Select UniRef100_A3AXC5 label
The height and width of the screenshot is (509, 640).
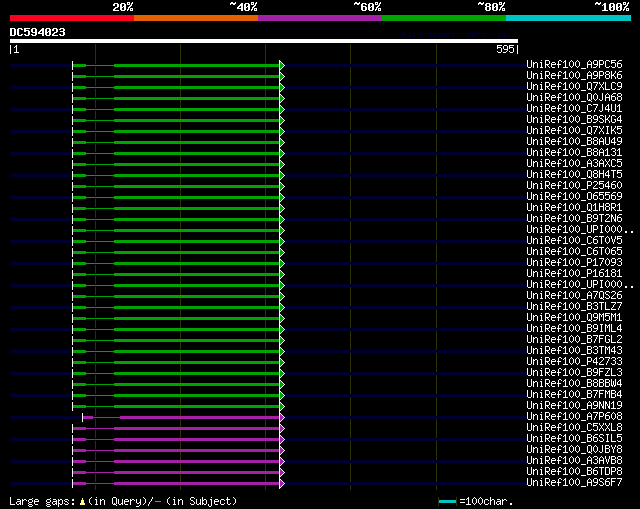coord(574,163)
